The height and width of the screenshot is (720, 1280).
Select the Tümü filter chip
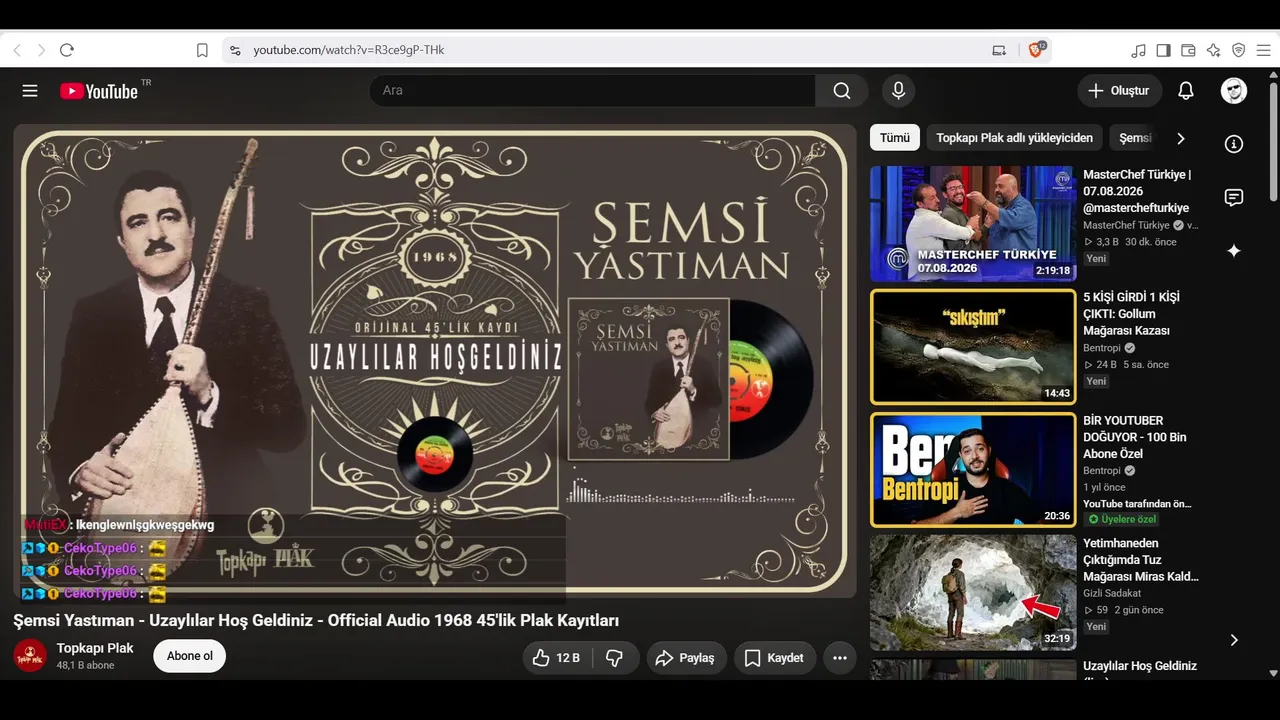895,138
